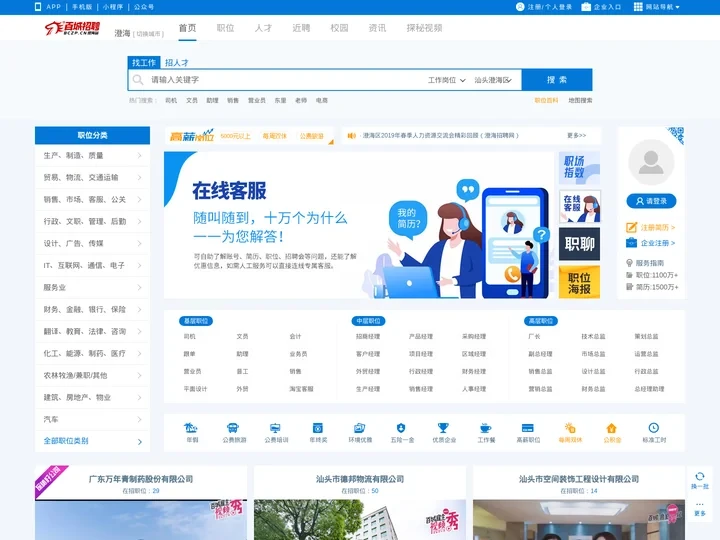Click the user avatar placeholder
Image resolution: width=720 pixels, height=540 pixels.
coord(651,162)
